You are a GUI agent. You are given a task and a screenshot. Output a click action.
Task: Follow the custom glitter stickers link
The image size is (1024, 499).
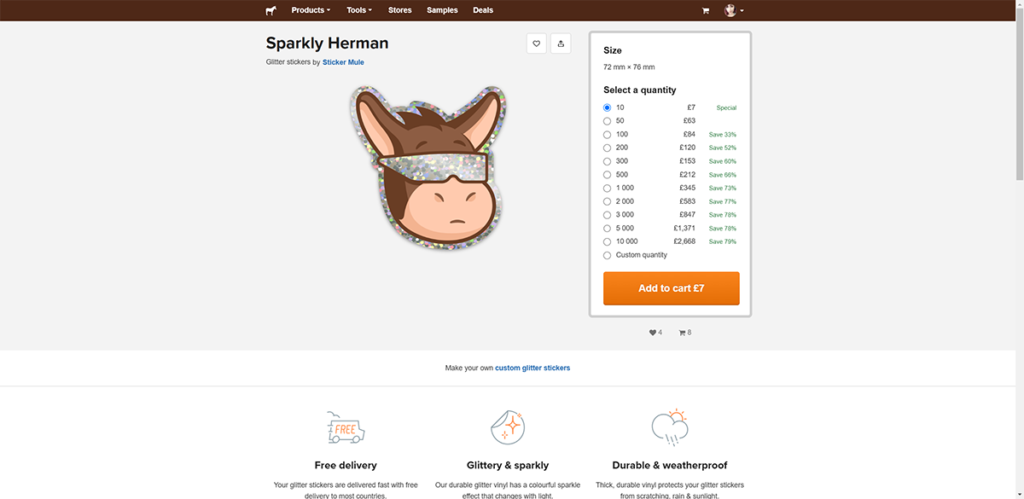point(532,368)
